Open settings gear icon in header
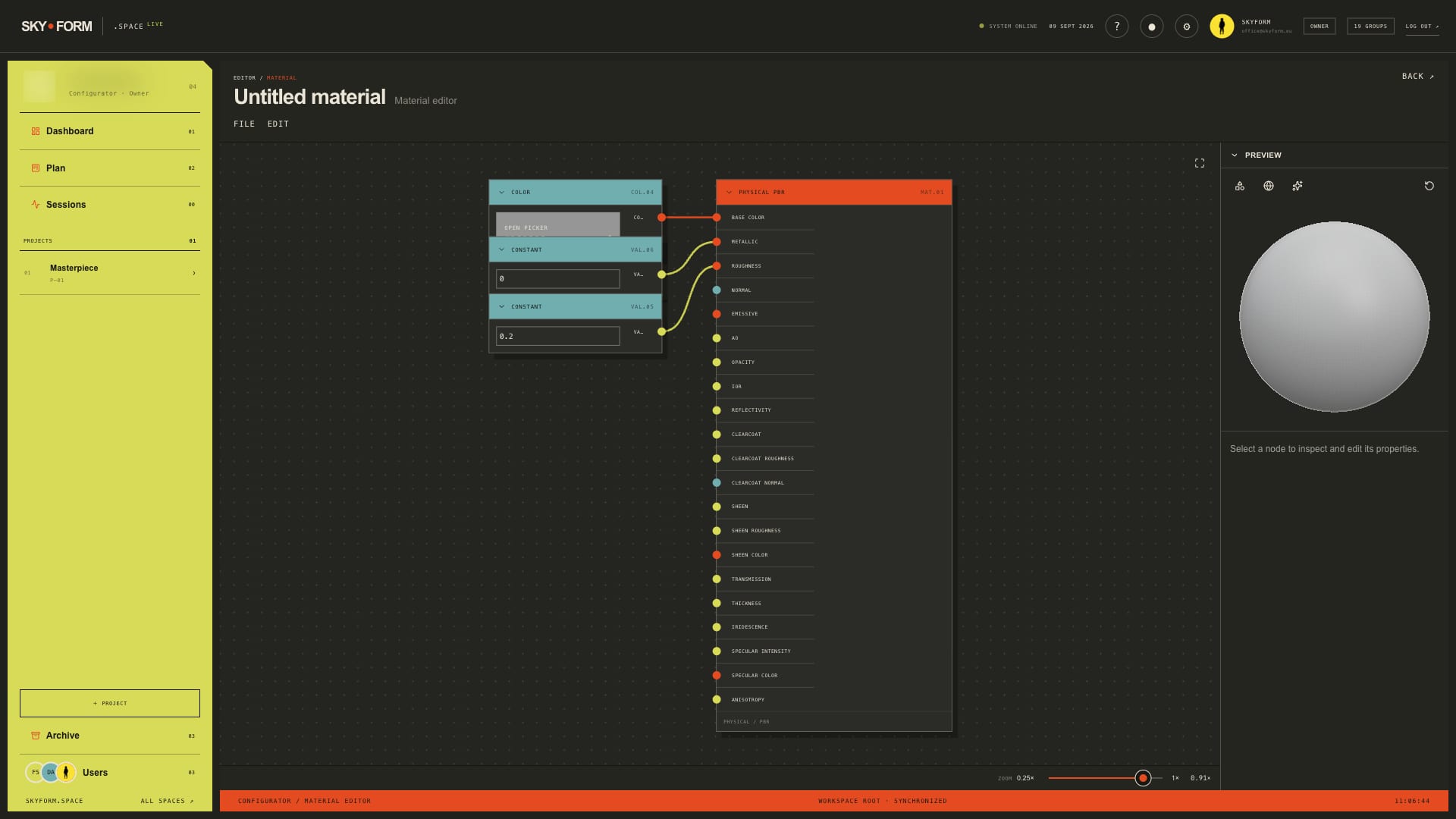Screen dimensions: 1456x819 (x=1186, y=27)
